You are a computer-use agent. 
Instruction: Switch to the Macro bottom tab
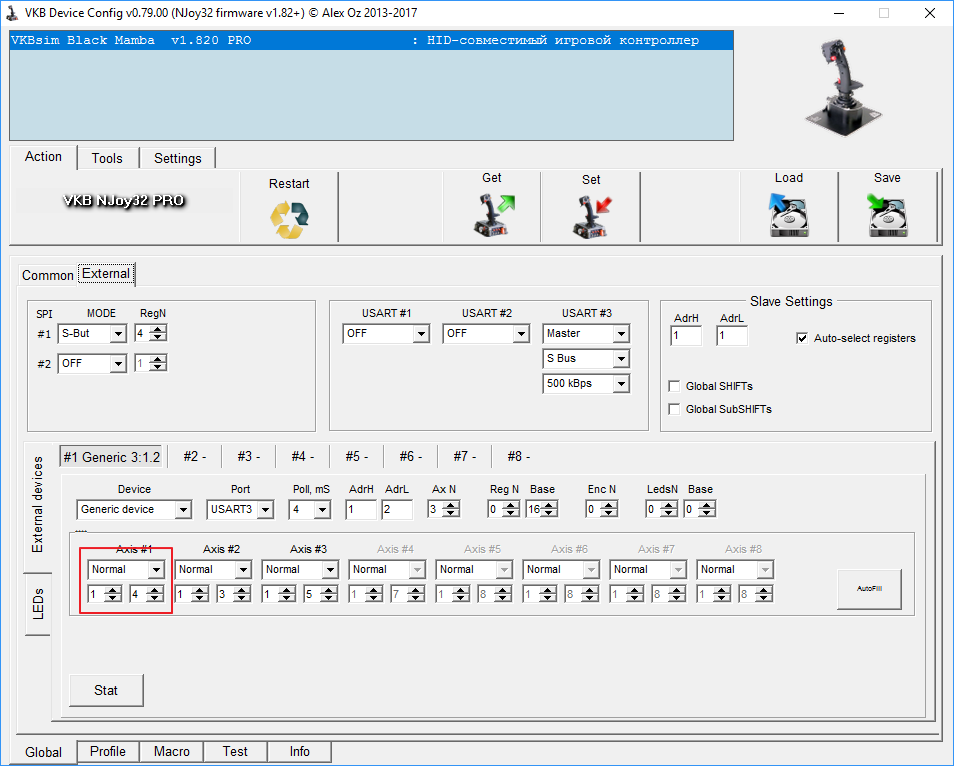tap(172, 751)
